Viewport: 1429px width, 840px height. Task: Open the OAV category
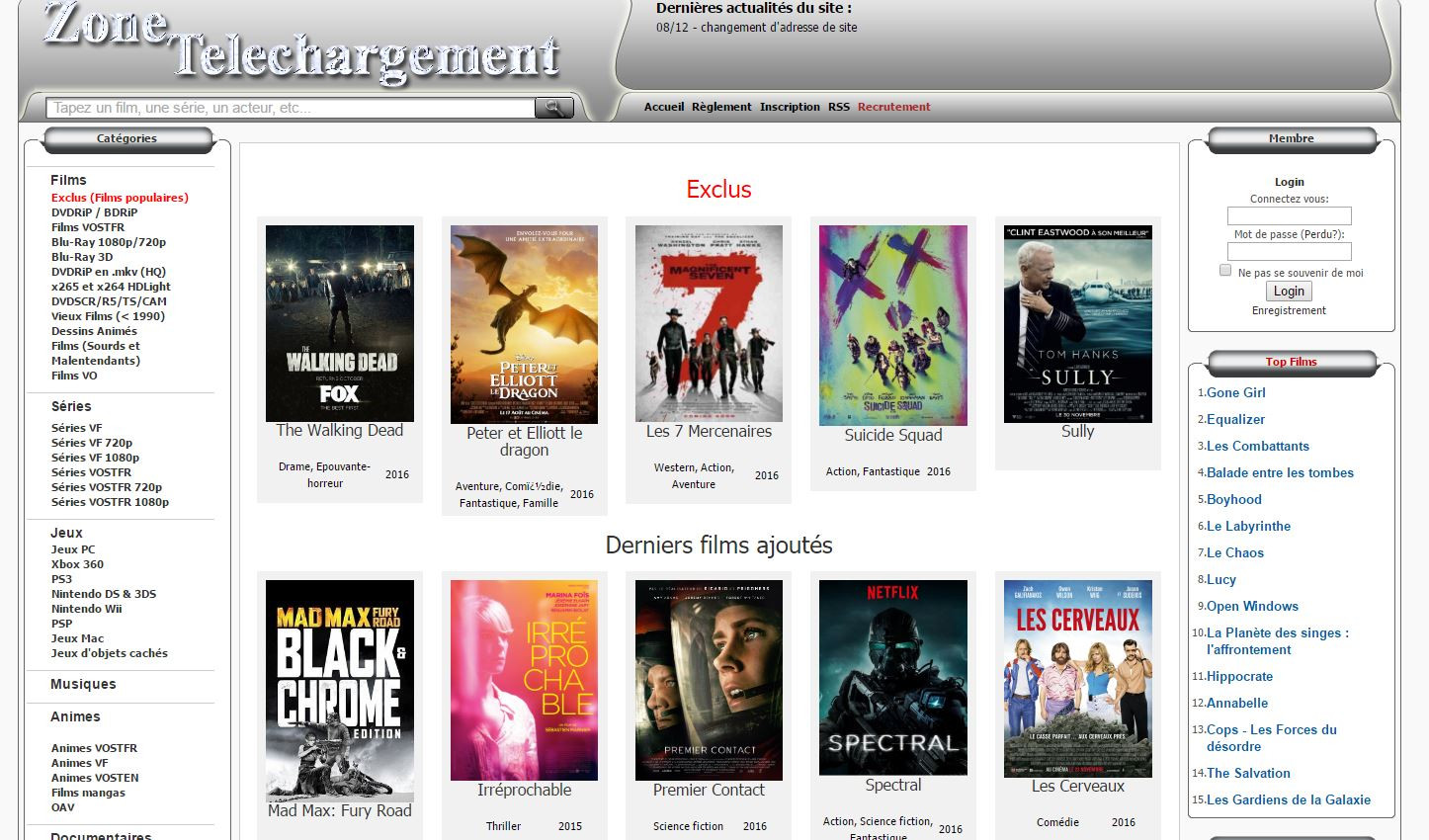coord(63,807)
